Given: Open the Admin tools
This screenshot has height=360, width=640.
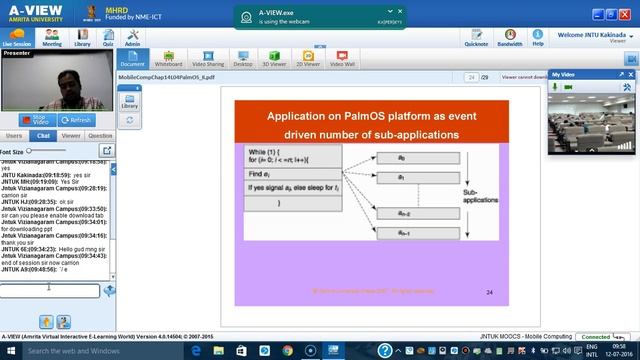Looking at the screenshot, I should click(x=132, y=38).
